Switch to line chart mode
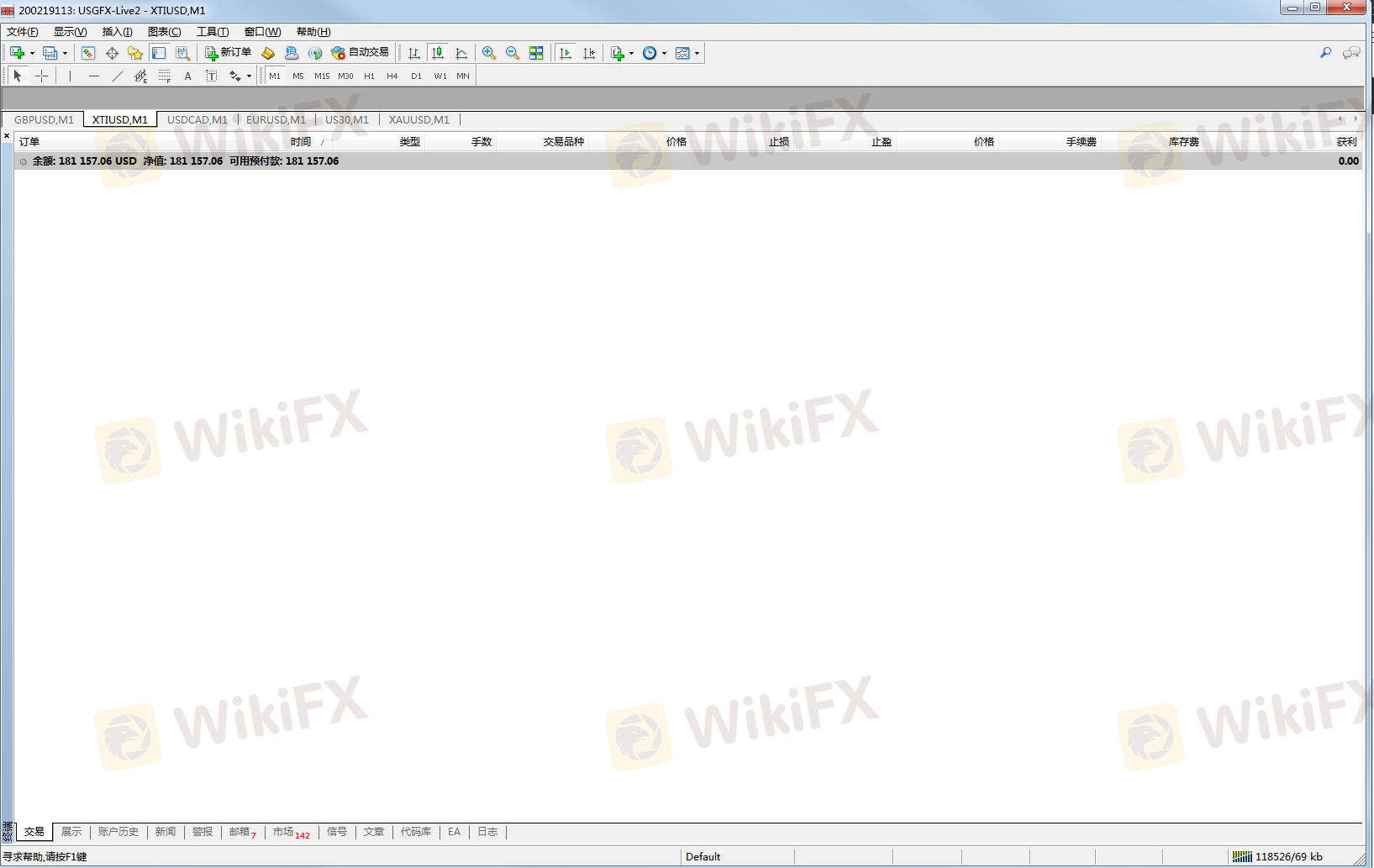 [461, 53]
